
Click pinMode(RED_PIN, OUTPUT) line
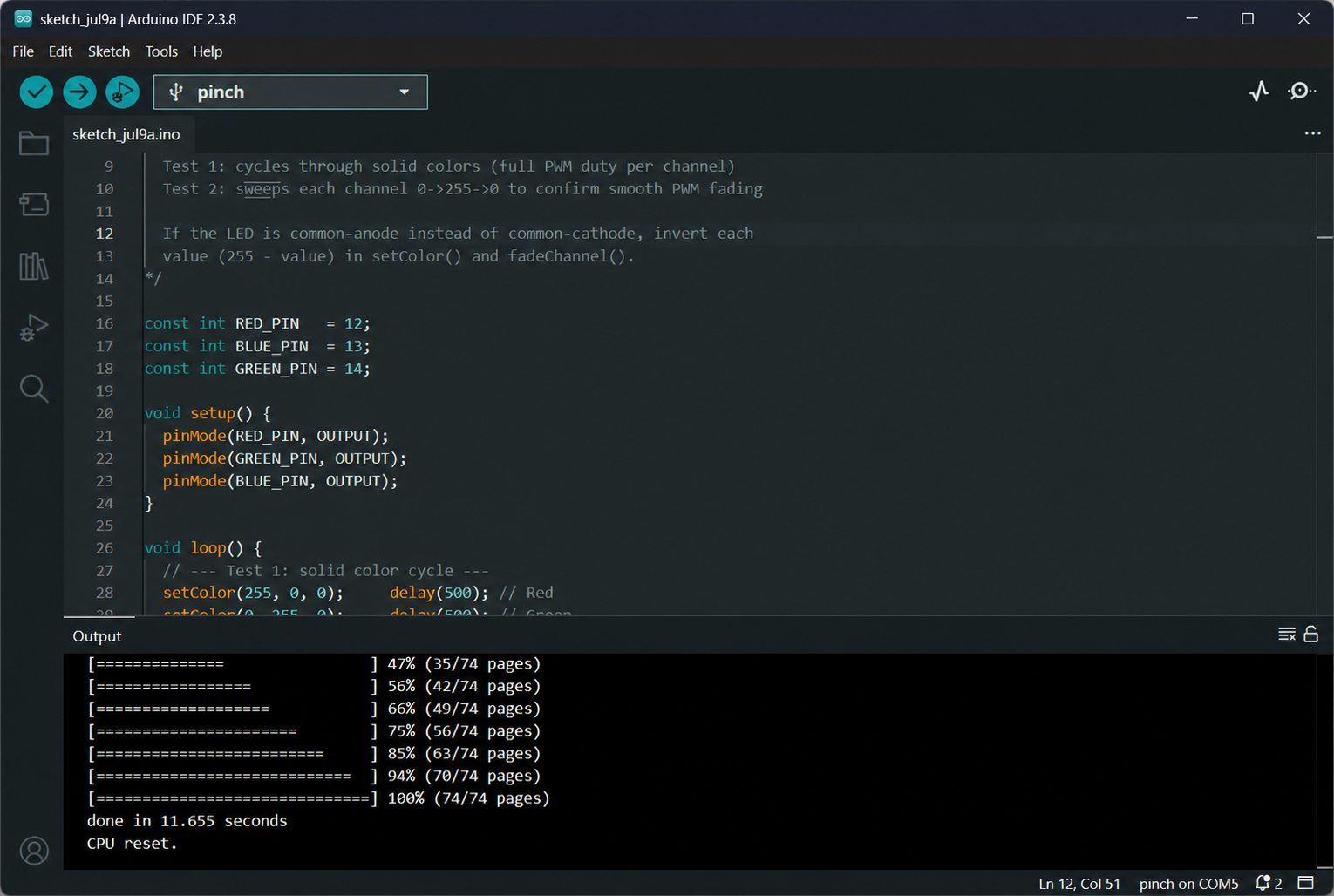click(x=276, y=436)
